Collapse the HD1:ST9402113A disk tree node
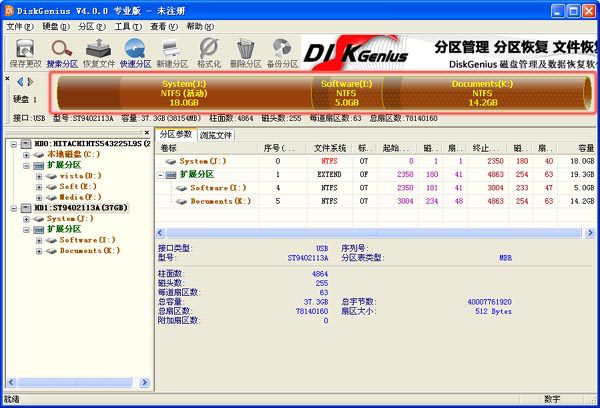This screenshot has width=600, height=408. tap(13, 208)
